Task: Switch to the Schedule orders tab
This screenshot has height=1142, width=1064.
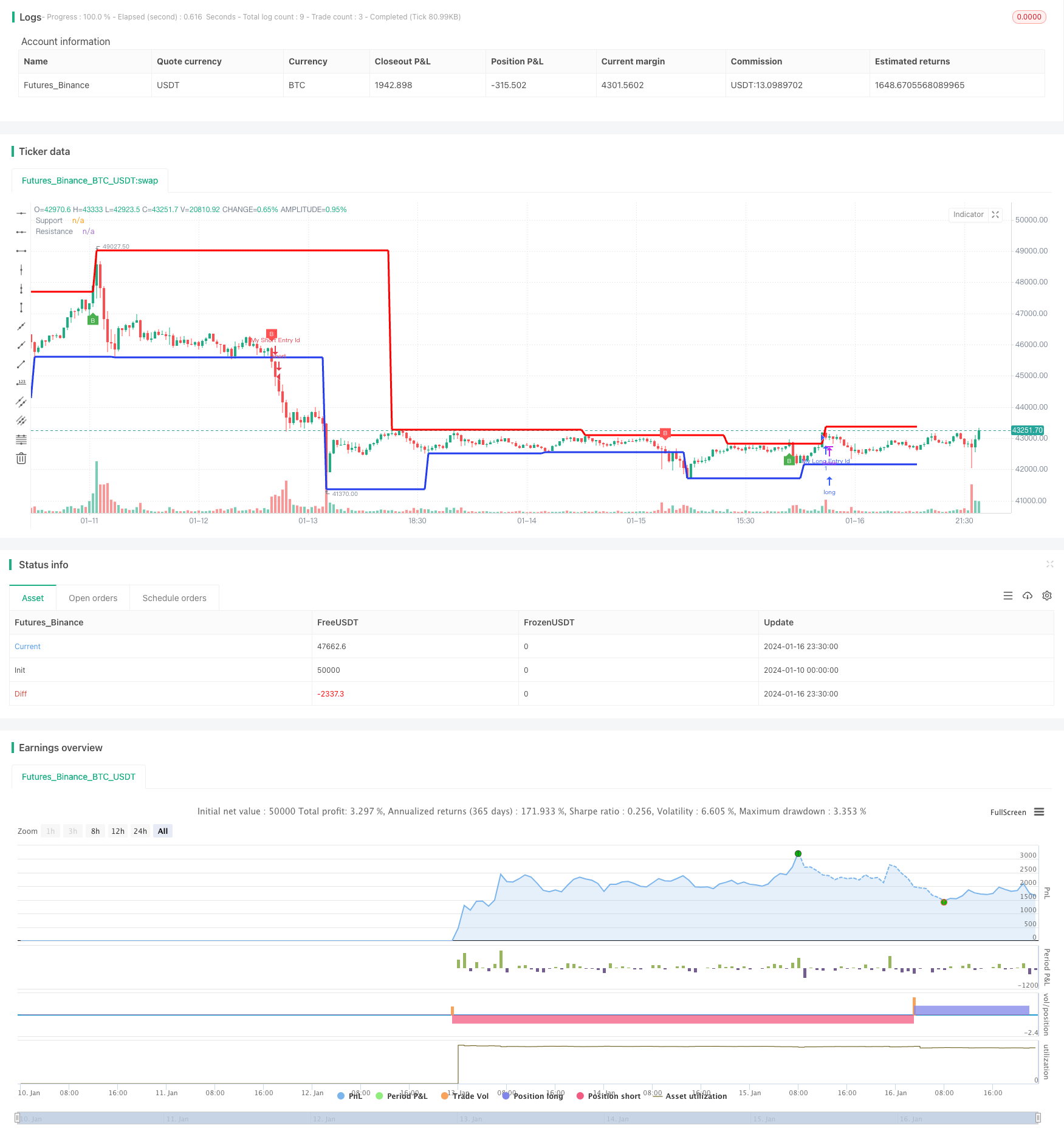Action: 174,598
